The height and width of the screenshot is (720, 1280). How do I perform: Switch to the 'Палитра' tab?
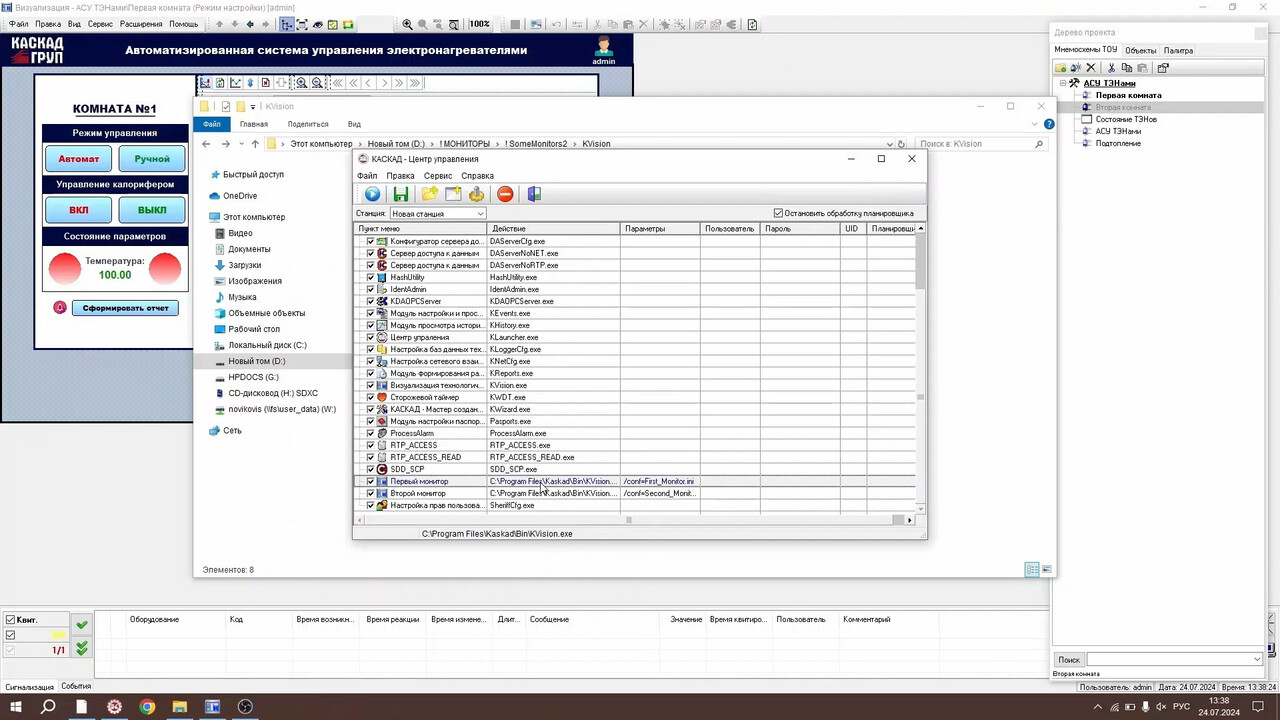pos(1178,50)
